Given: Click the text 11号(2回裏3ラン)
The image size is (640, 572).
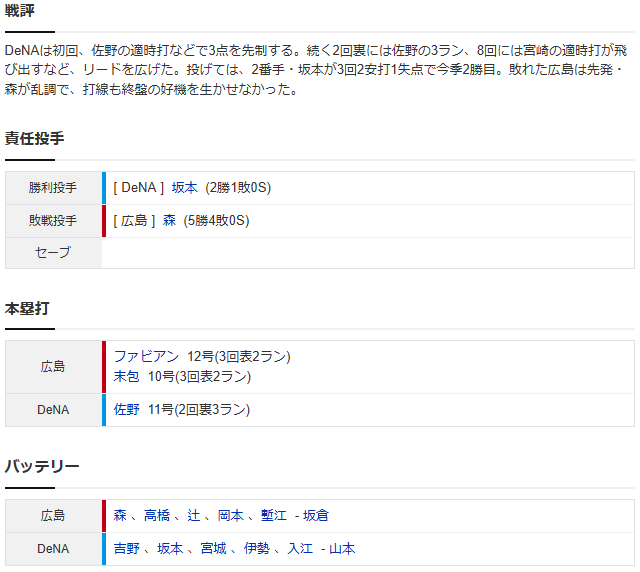Looking at the screenshot, I should (x=199, y=409).
